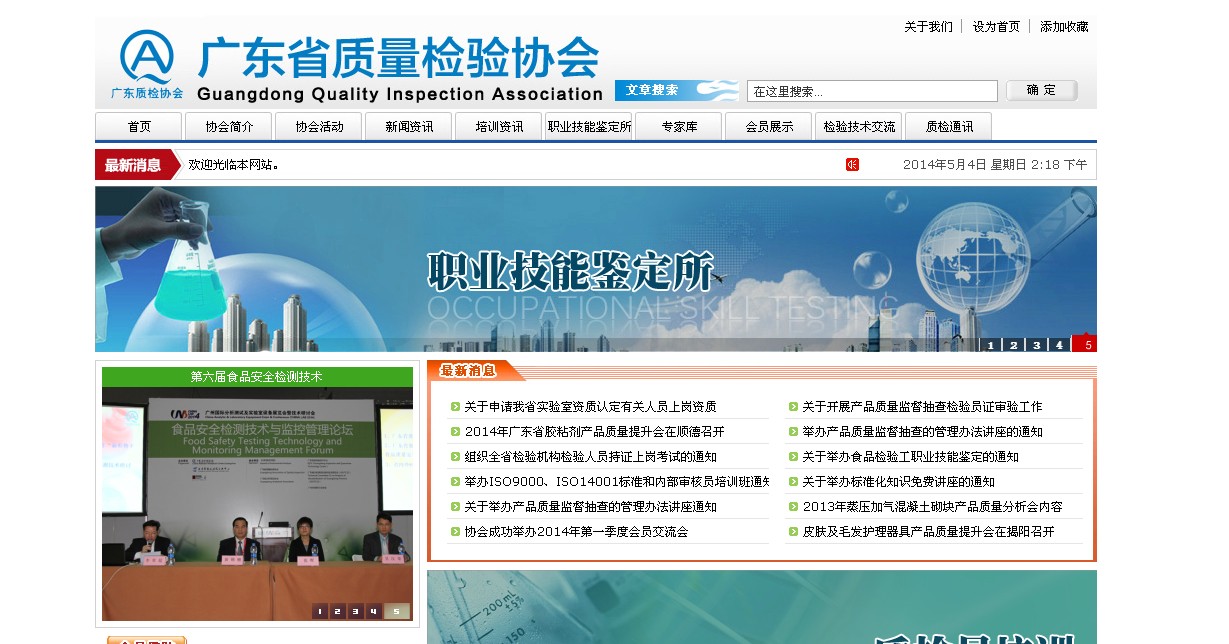The width and height of the screenshot is (1229, 644).
Task: Open the 会员展示 tab
Action: [x=769, y=127]
